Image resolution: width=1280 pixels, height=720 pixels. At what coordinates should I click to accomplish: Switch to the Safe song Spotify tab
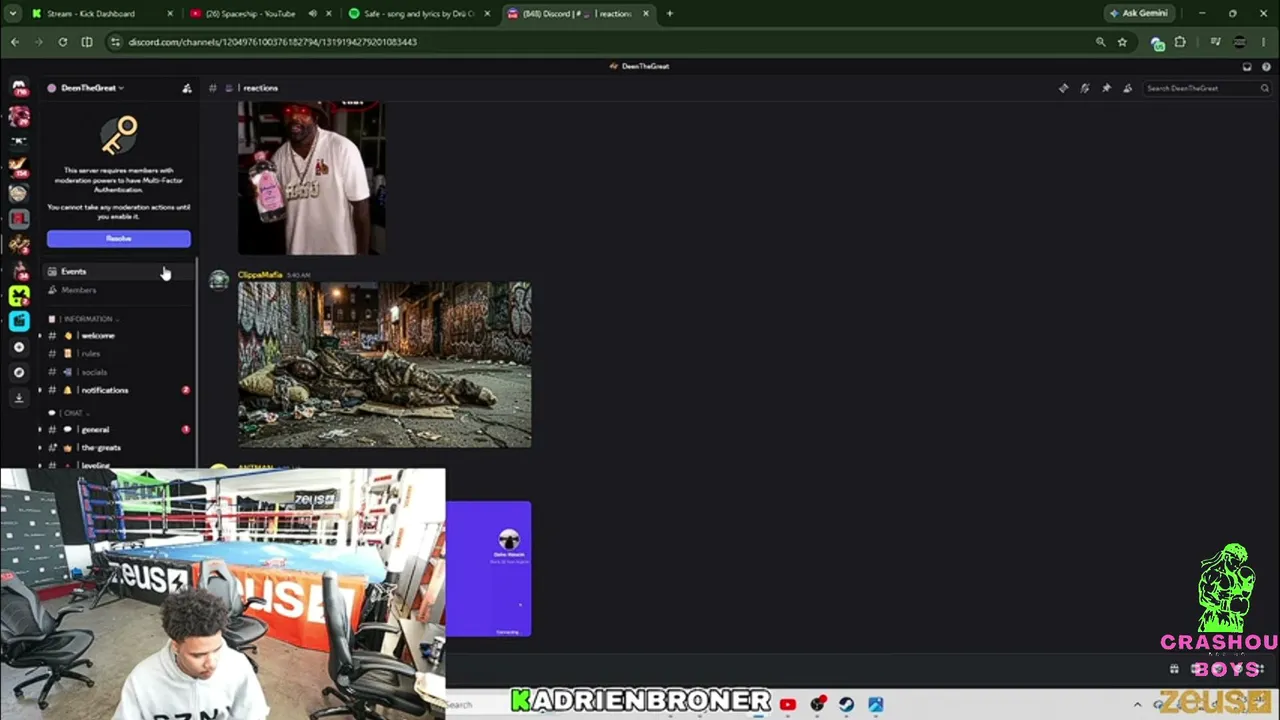point(420,14)
